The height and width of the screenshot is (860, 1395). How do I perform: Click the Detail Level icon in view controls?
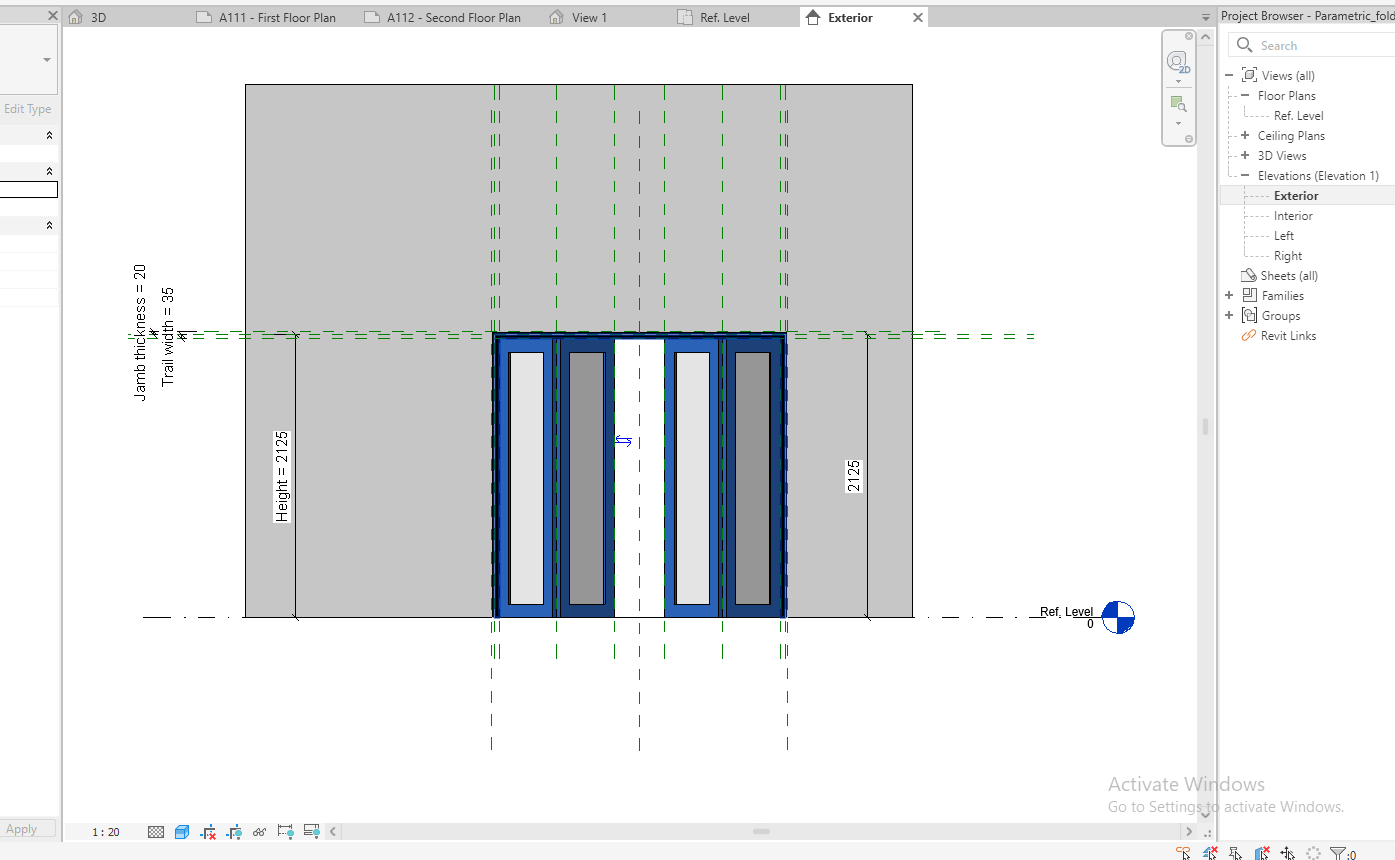156,832
